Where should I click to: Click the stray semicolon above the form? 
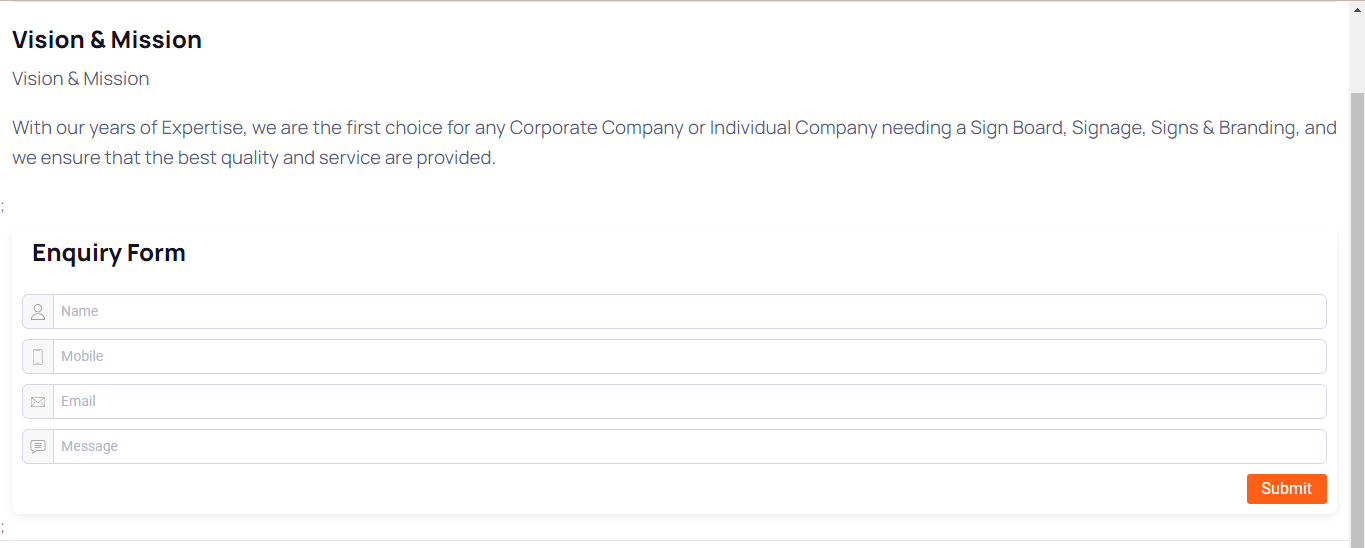pos(3,207)
